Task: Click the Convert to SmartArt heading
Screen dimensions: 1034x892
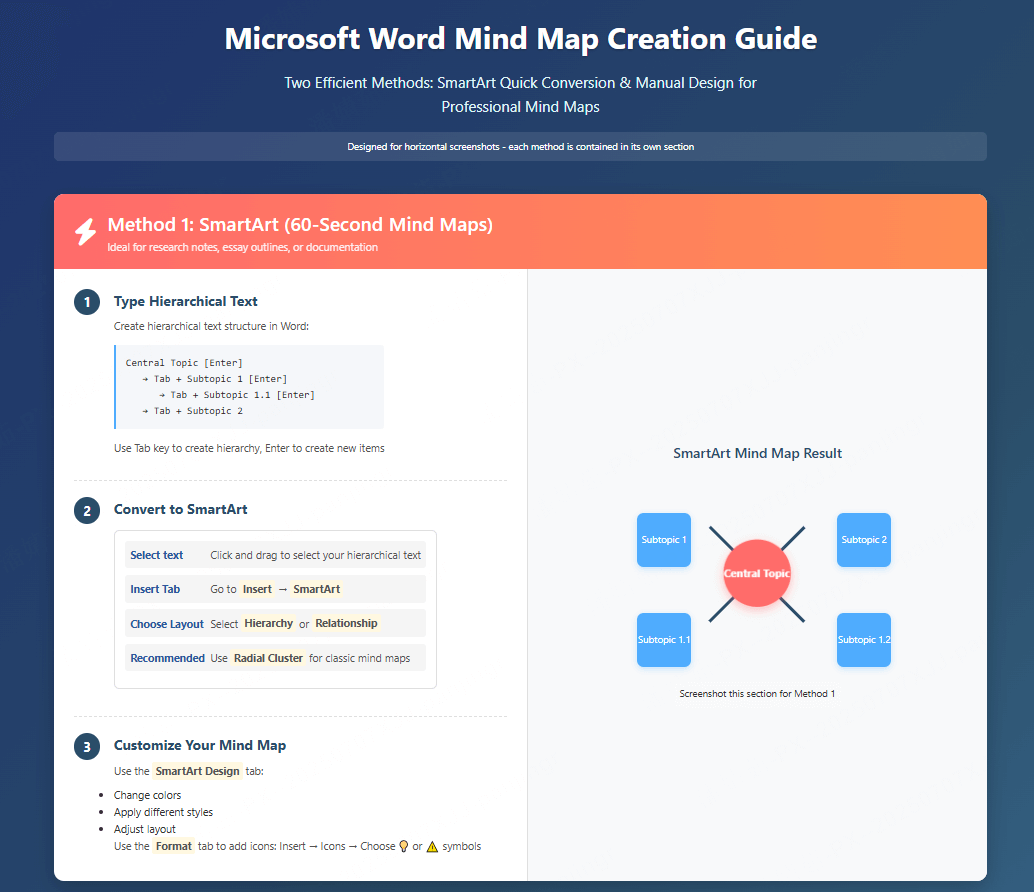Action: (x=181, y=510)
